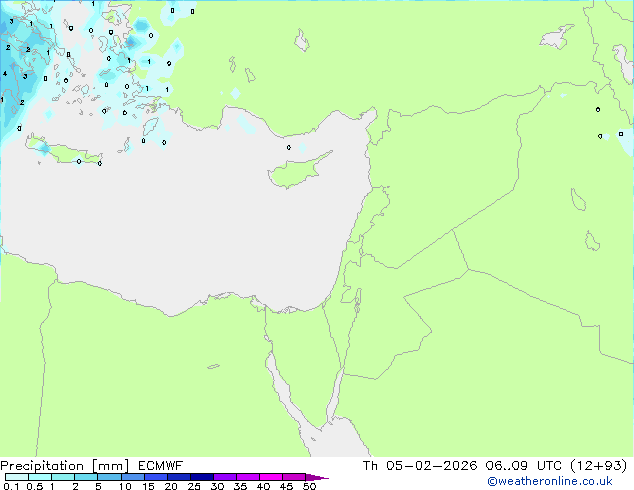Screen dimensions: 634x490
Task: Click the '25' legend scale label
Action: coord(194,486)
